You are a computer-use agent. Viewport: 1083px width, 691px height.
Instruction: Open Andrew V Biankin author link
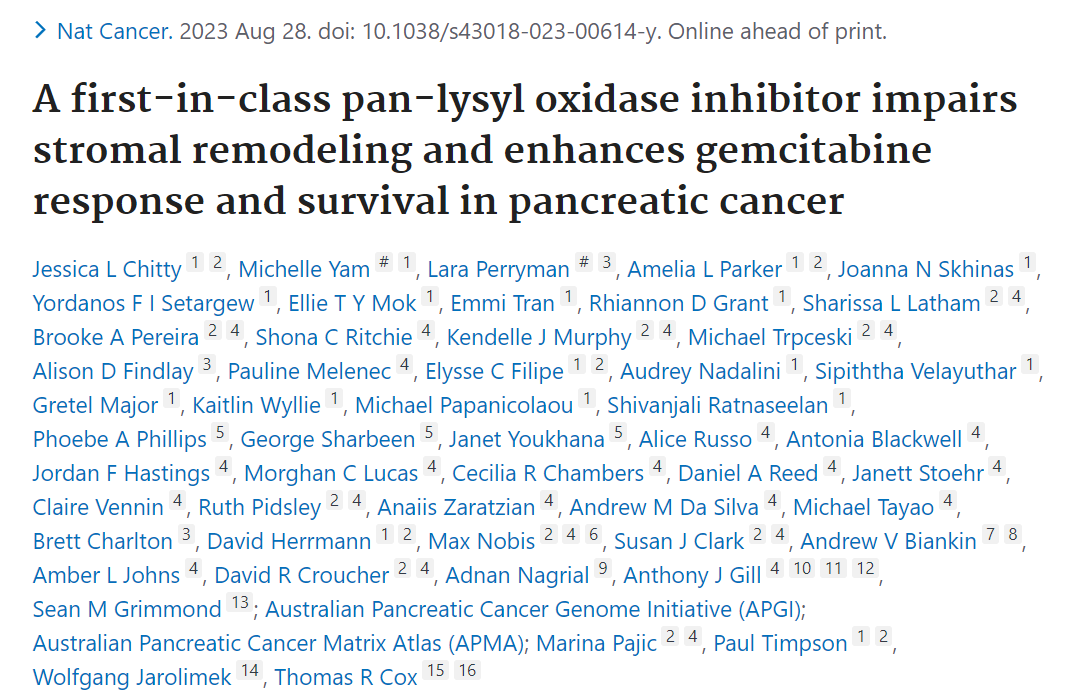pyautogui.click(x=888, y=540)
